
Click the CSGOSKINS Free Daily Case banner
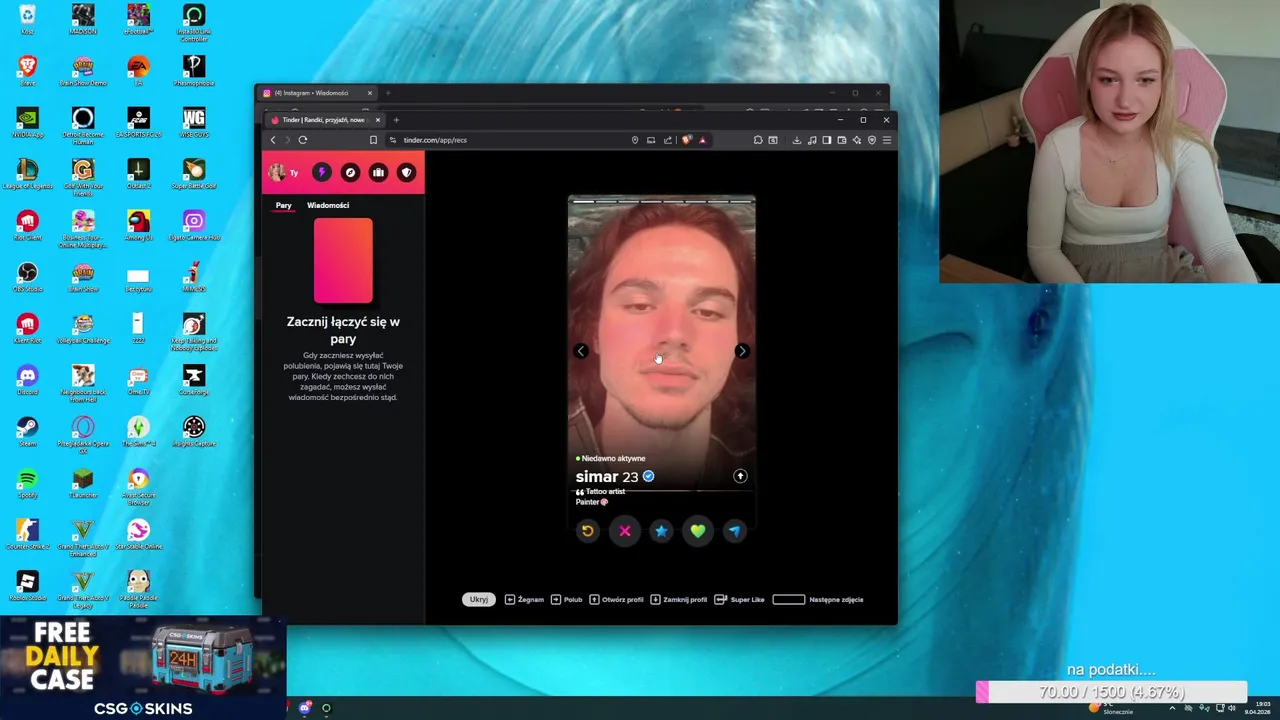click(143, 667)
